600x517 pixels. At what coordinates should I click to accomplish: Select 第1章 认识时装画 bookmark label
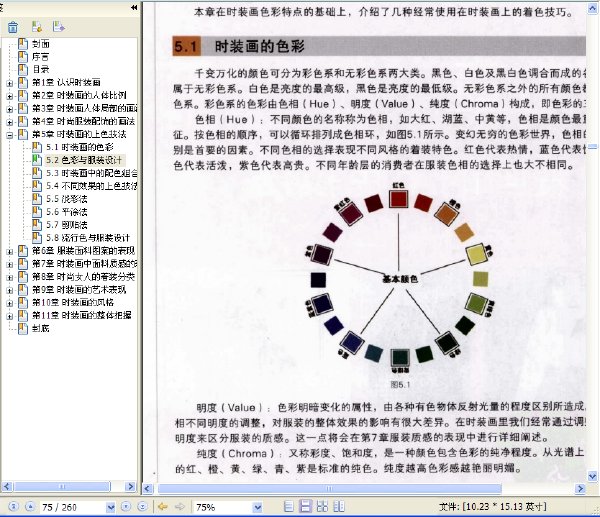coord(66,82)
